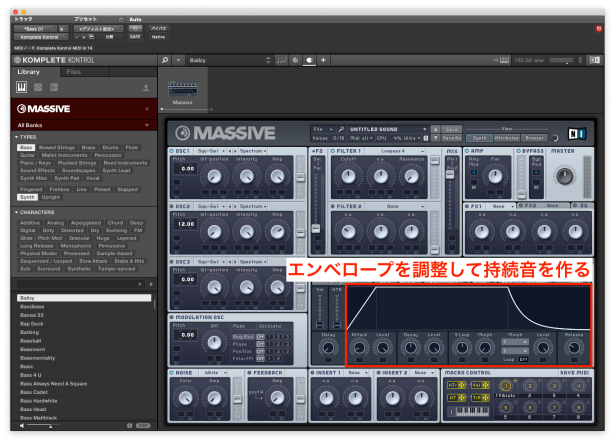Toggle OSC1 power button
The image size is (615, 443).
[x=169, y=150]
